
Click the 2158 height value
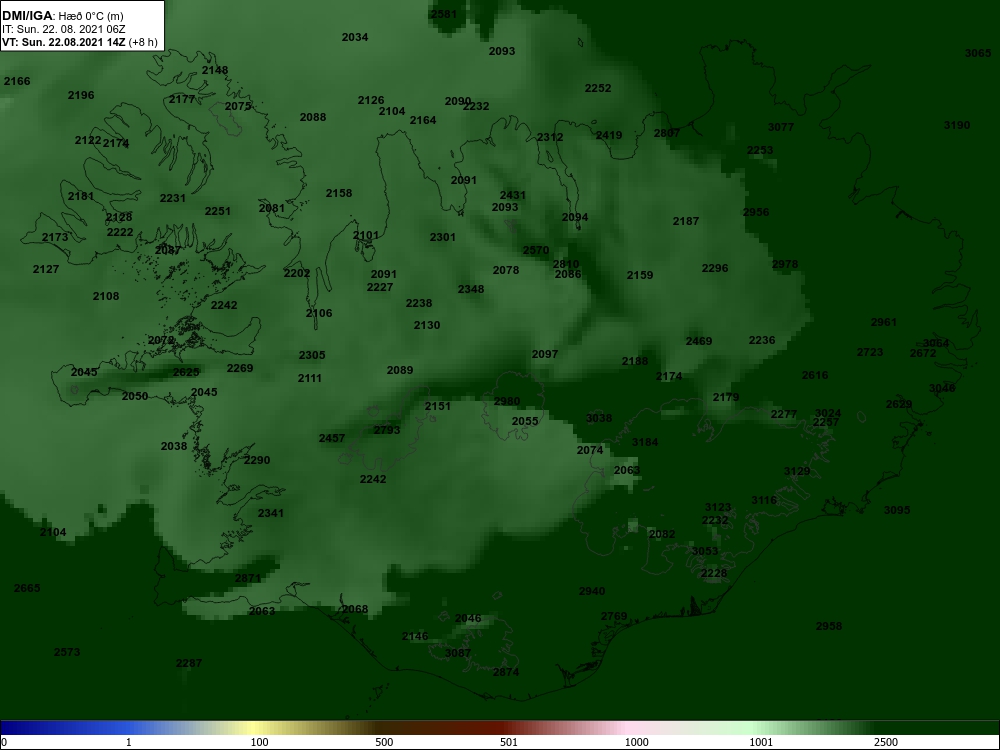(x=339, y=193)
